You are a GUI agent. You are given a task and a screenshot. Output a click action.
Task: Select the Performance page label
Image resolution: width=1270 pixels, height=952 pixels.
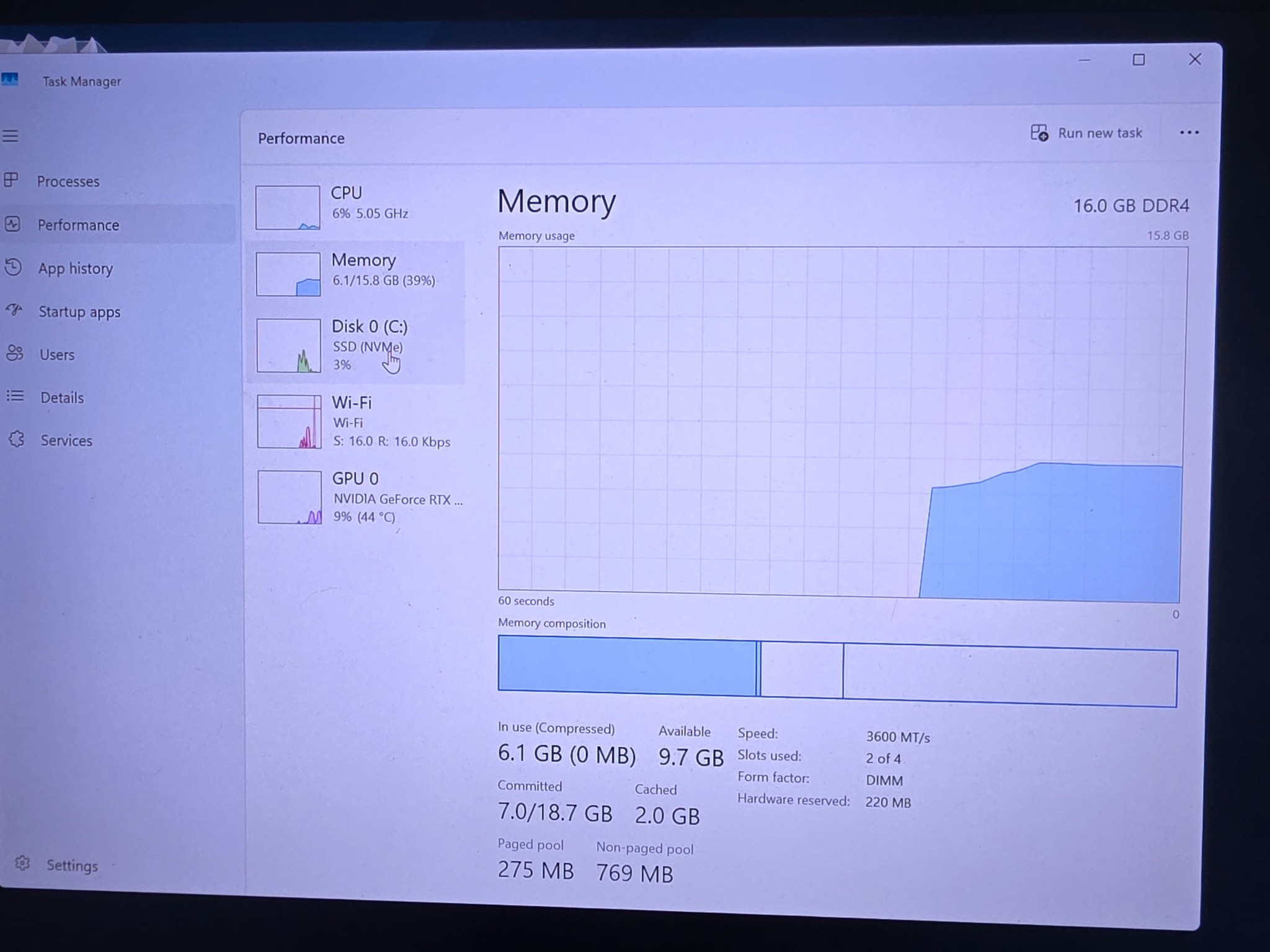coord(78,225)
